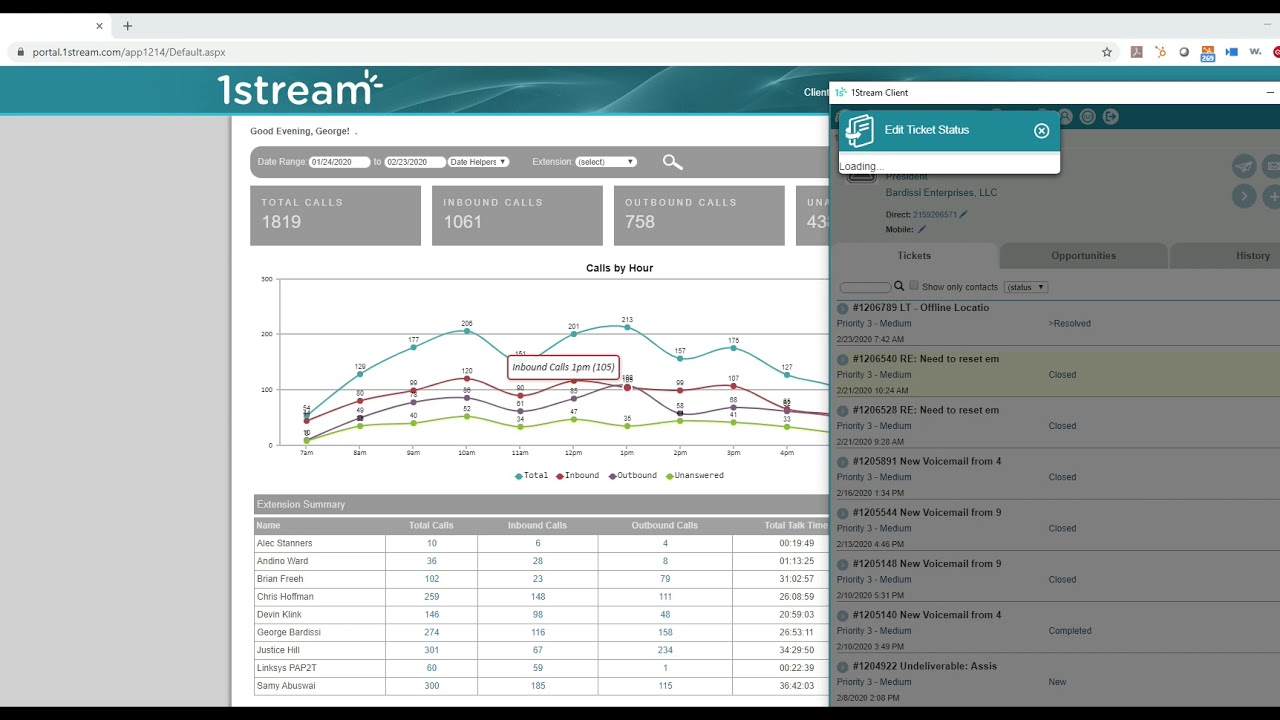
Task: Open ticket #1205140 round arrow icon
Action: coord(843,615)
